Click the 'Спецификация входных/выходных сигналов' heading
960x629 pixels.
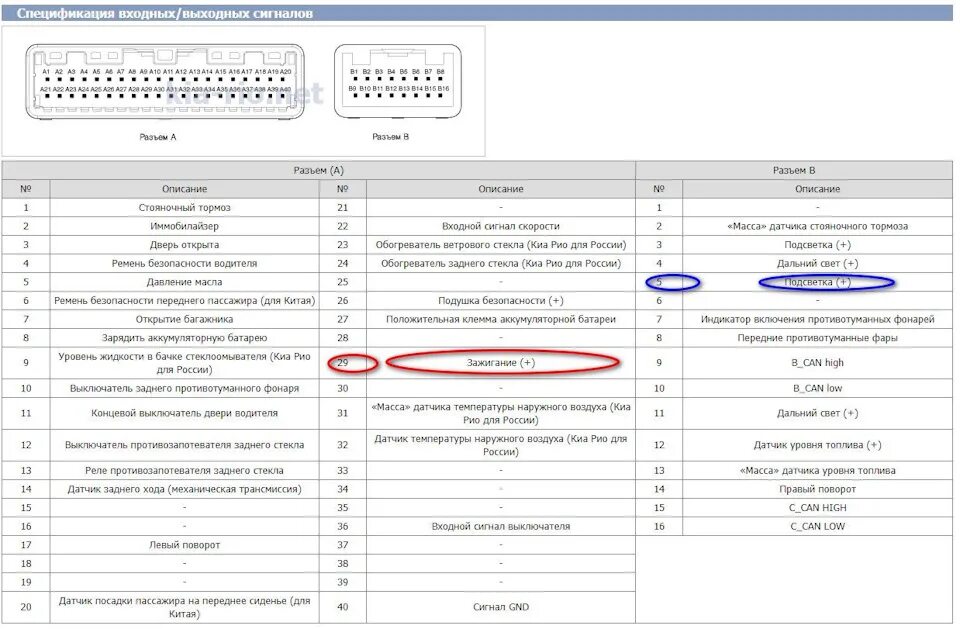(x=165, y=13)
